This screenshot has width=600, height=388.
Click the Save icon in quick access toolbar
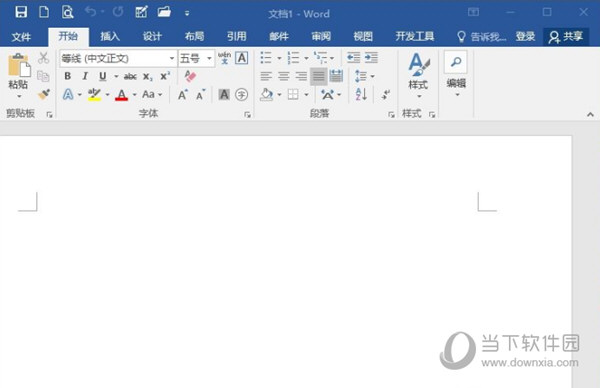pos(21,13)
